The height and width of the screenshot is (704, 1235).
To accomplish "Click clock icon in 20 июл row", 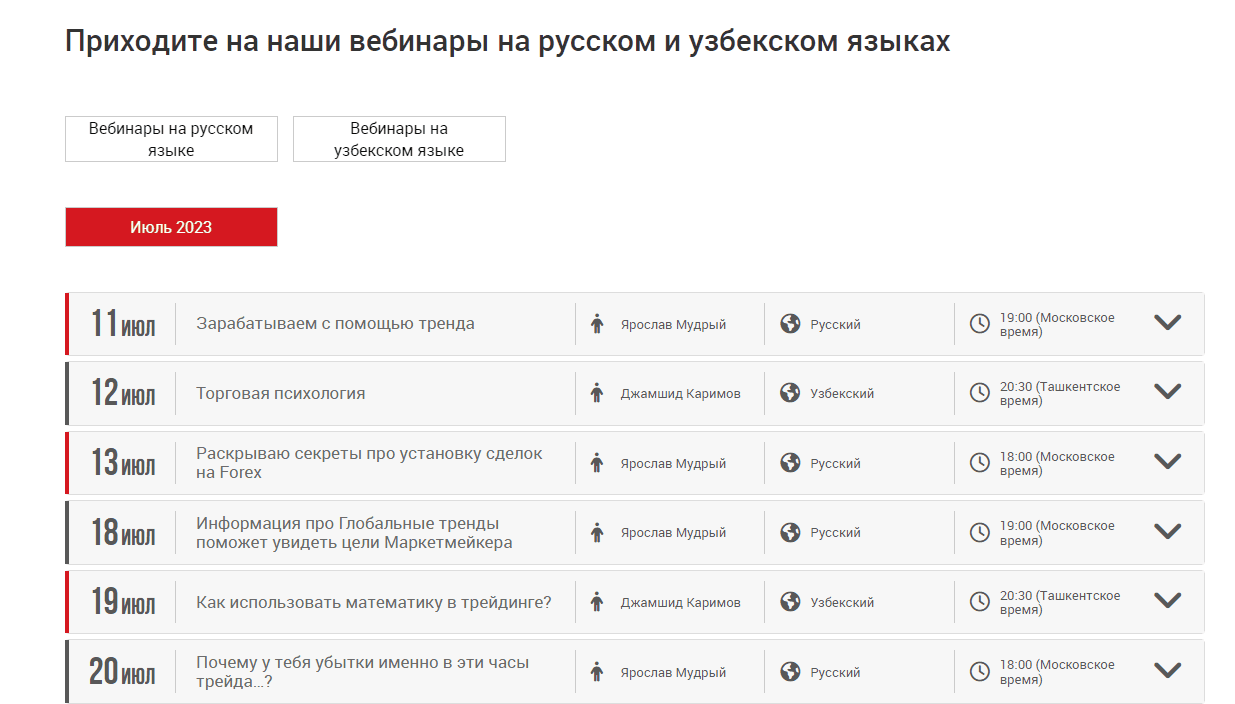I will pyautogui.click(x=980, y=672).
